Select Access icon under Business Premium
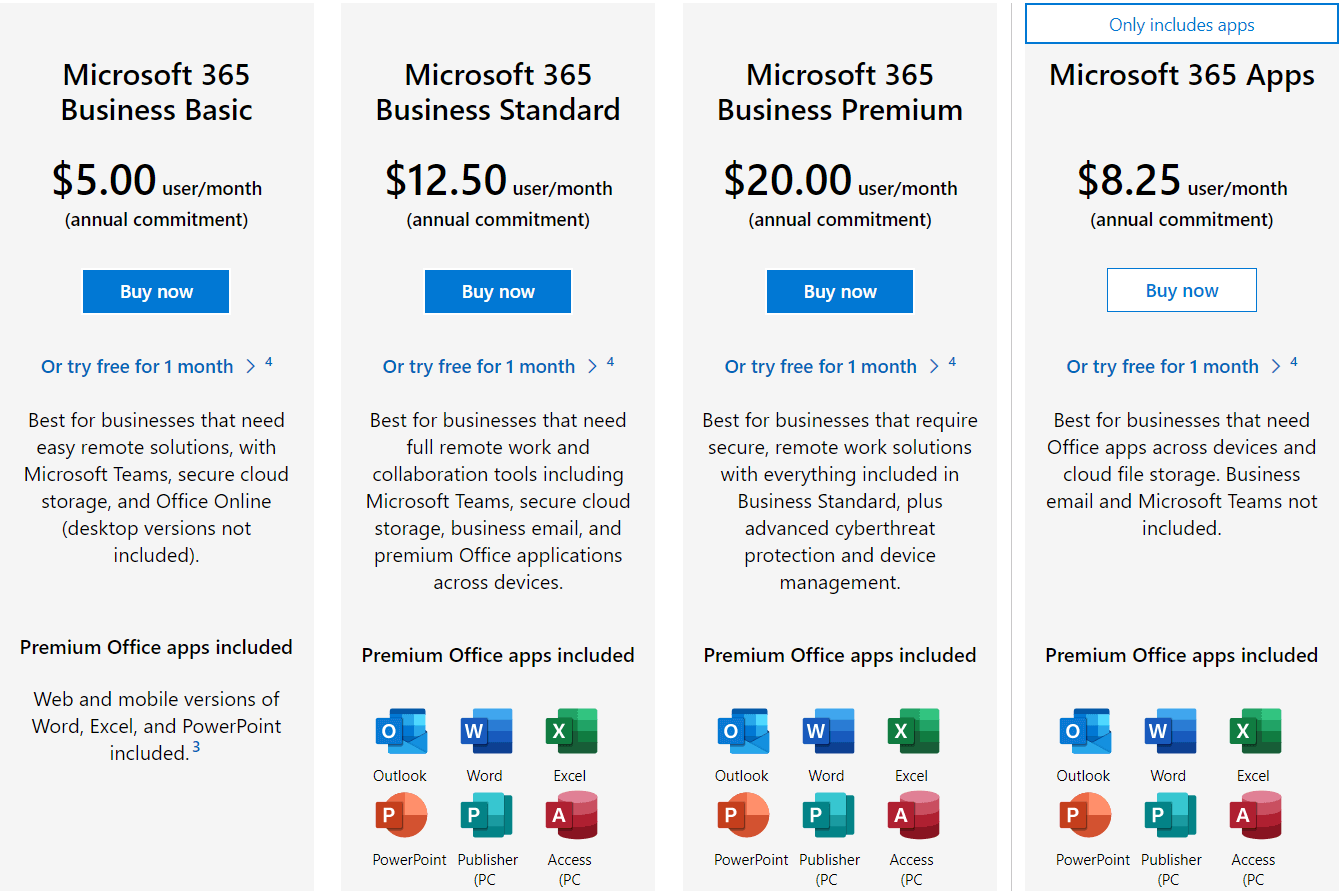Viewport: 1340px width, 891px height. [913, 815]
